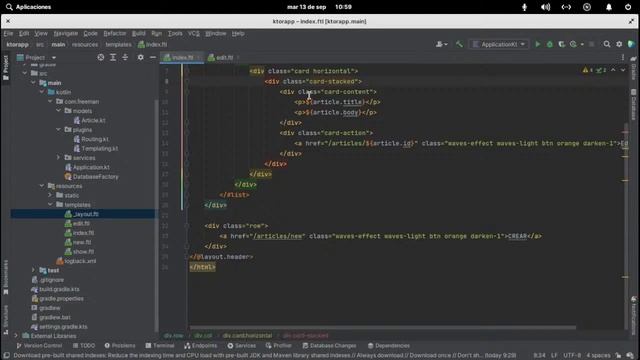The width and height of the screenshot is (640, 360).
Task: Open Dependencies tool window
Action: [389, 346]
